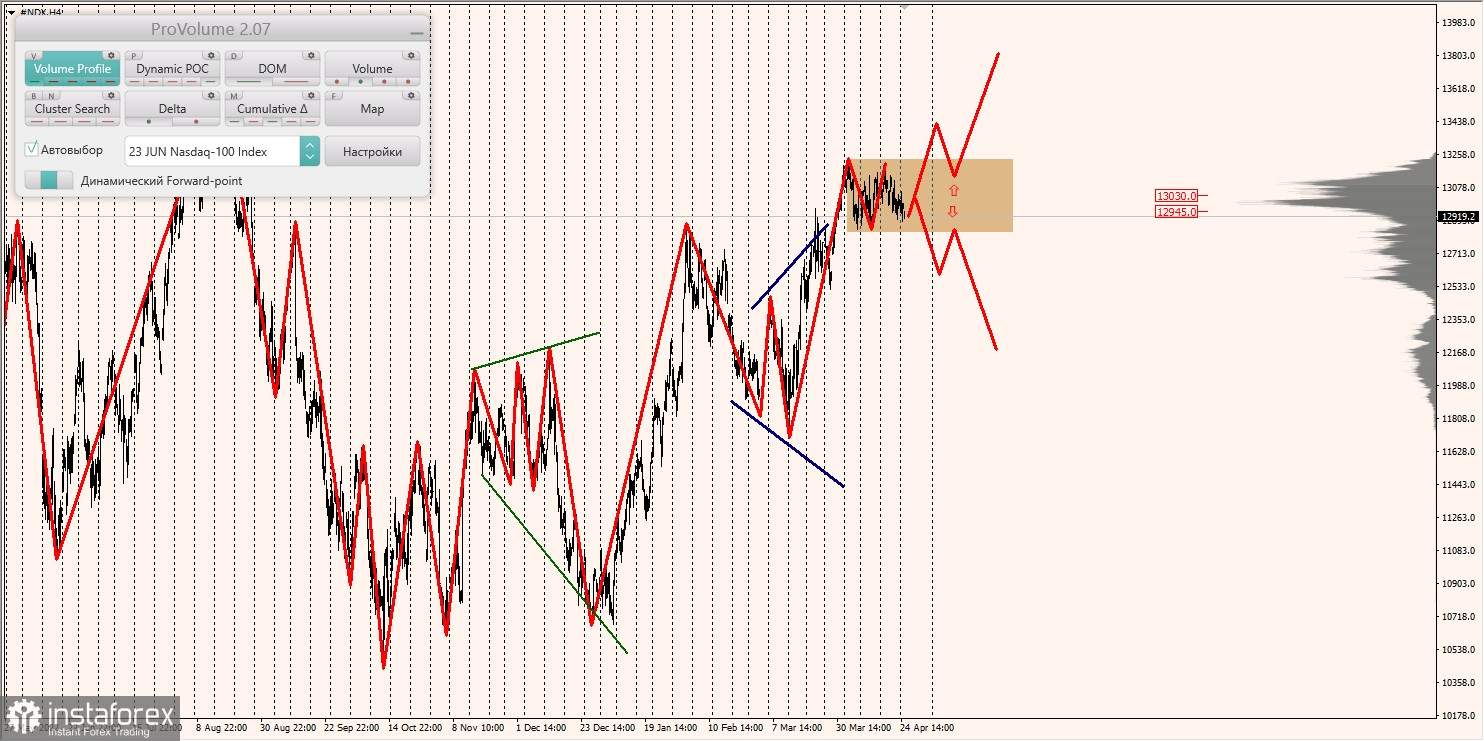
Task: Open Dynamic POC gear settings
Action: tap(211, 56)
